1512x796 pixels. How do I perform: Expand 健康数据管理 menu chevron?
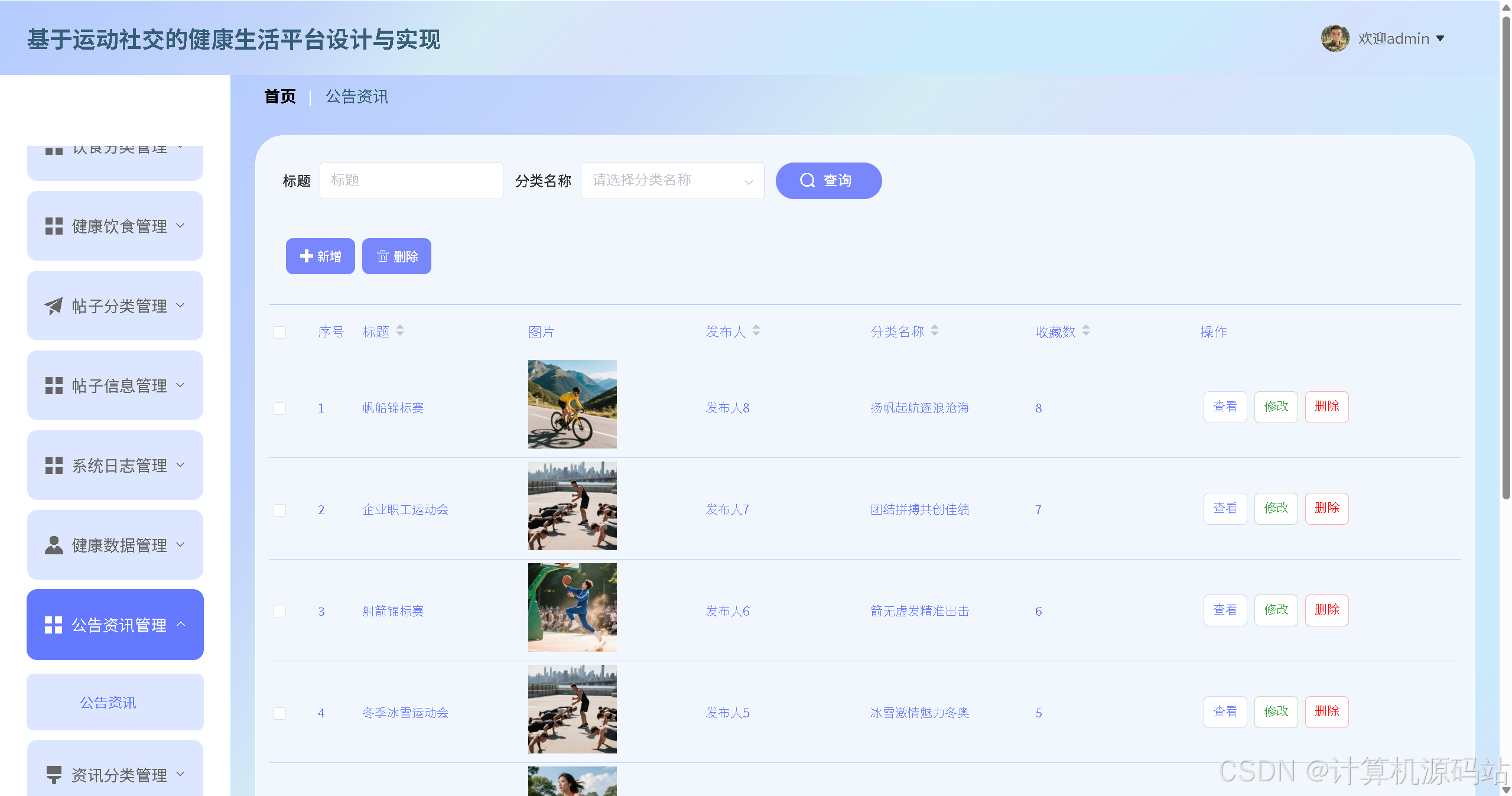(x=181, y=544)
